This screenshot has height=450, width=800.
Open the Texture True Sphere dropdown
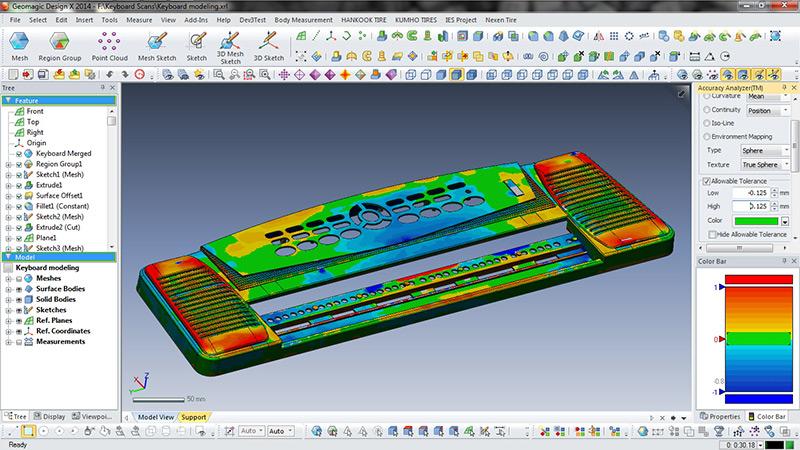click(765, 163)
